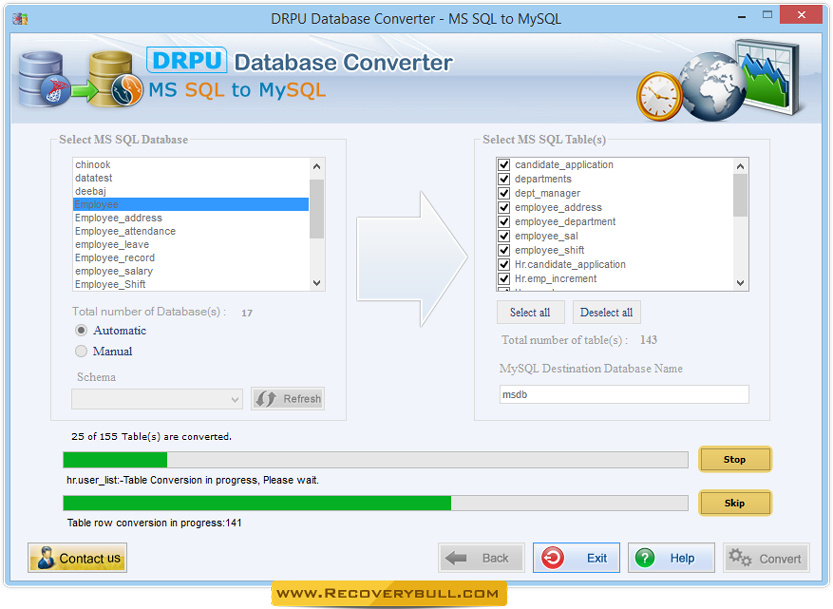Select the datatest database
This screenshot has width=833, height=609.
pos(191,178)
